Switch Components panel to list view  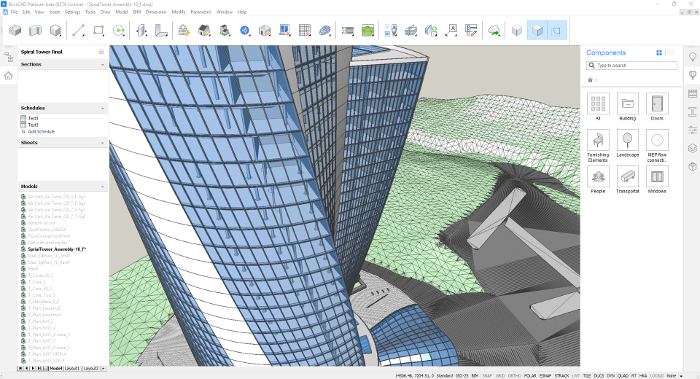coord(671,53)
